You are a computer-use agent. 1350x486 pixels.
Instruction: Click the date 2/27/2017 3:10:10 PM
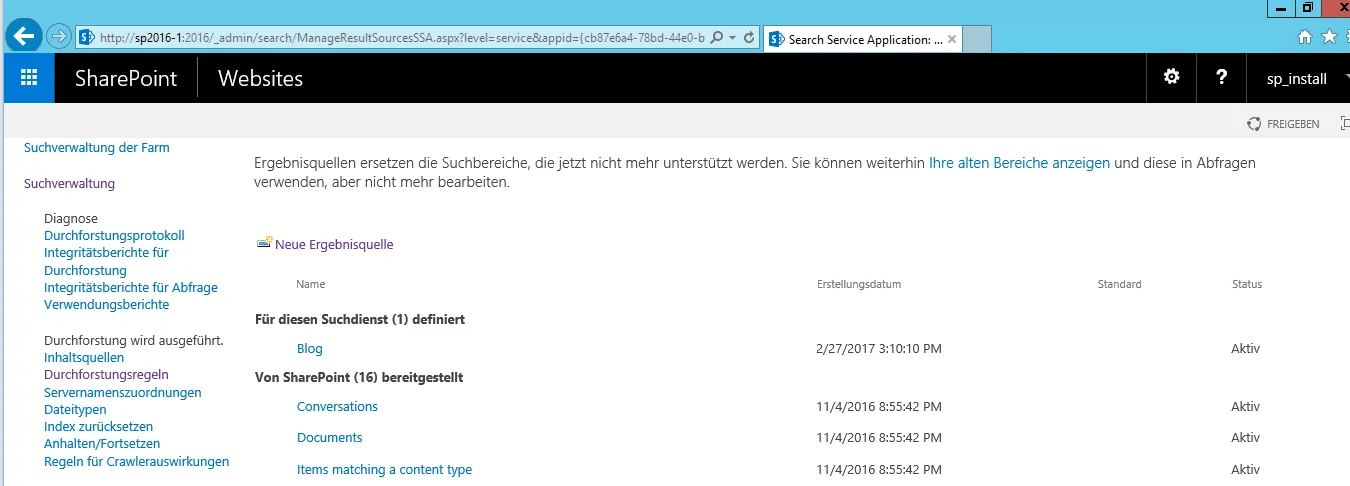[x=879, y=349]
